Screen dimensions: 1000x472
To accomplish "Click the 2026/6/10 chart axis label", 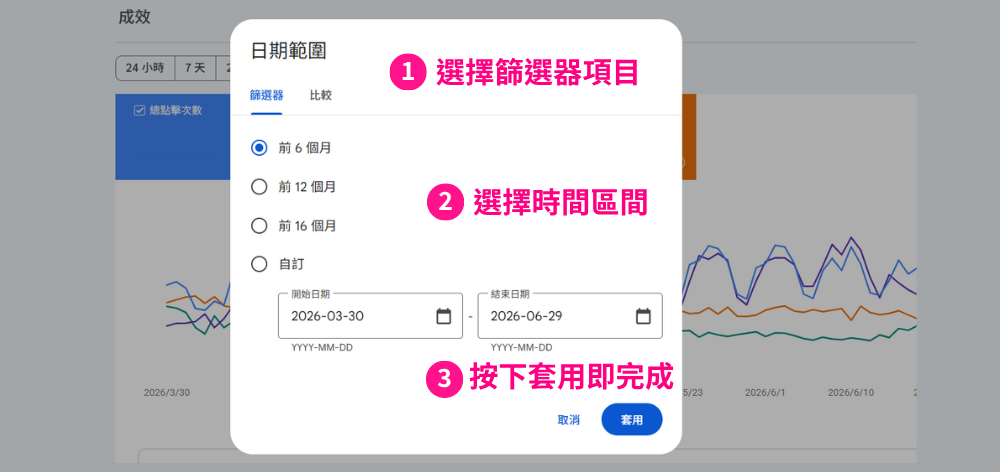I will point(853,392).
